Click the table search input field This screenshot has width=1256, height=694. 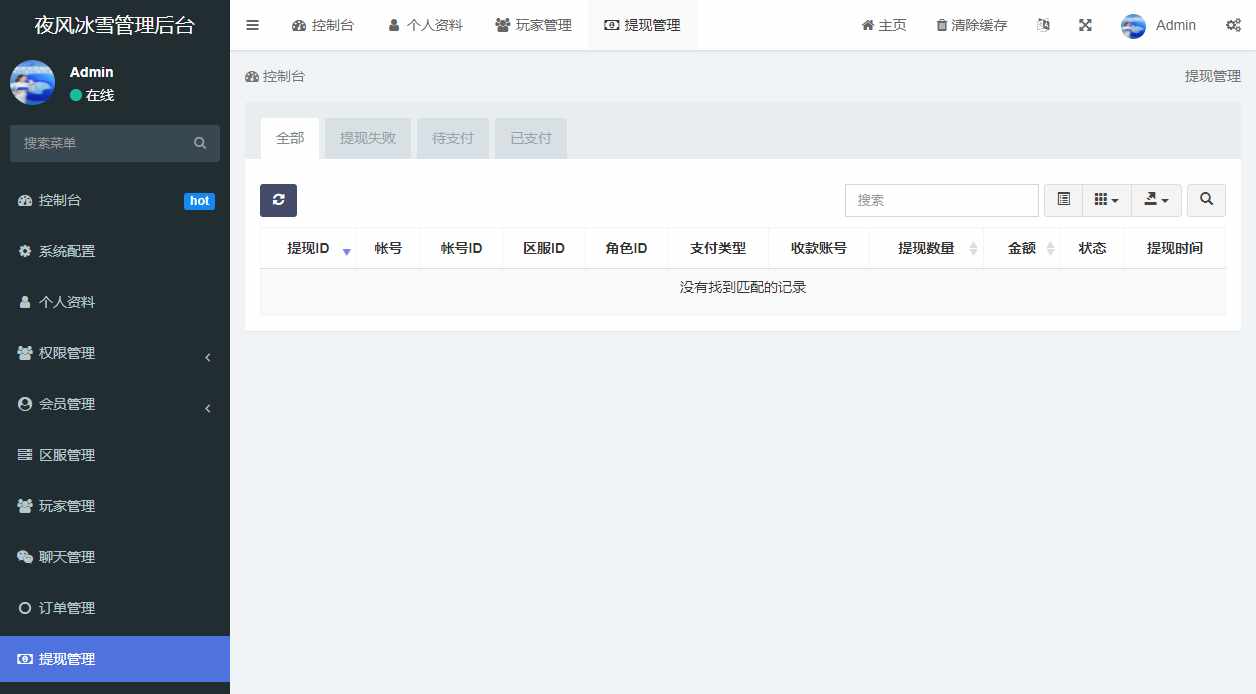(940, 200)
